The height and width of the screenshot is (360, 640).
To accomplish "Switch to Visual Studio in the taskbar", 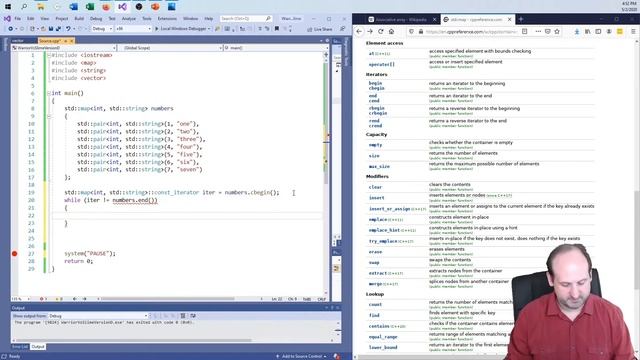I will point(122,7).
